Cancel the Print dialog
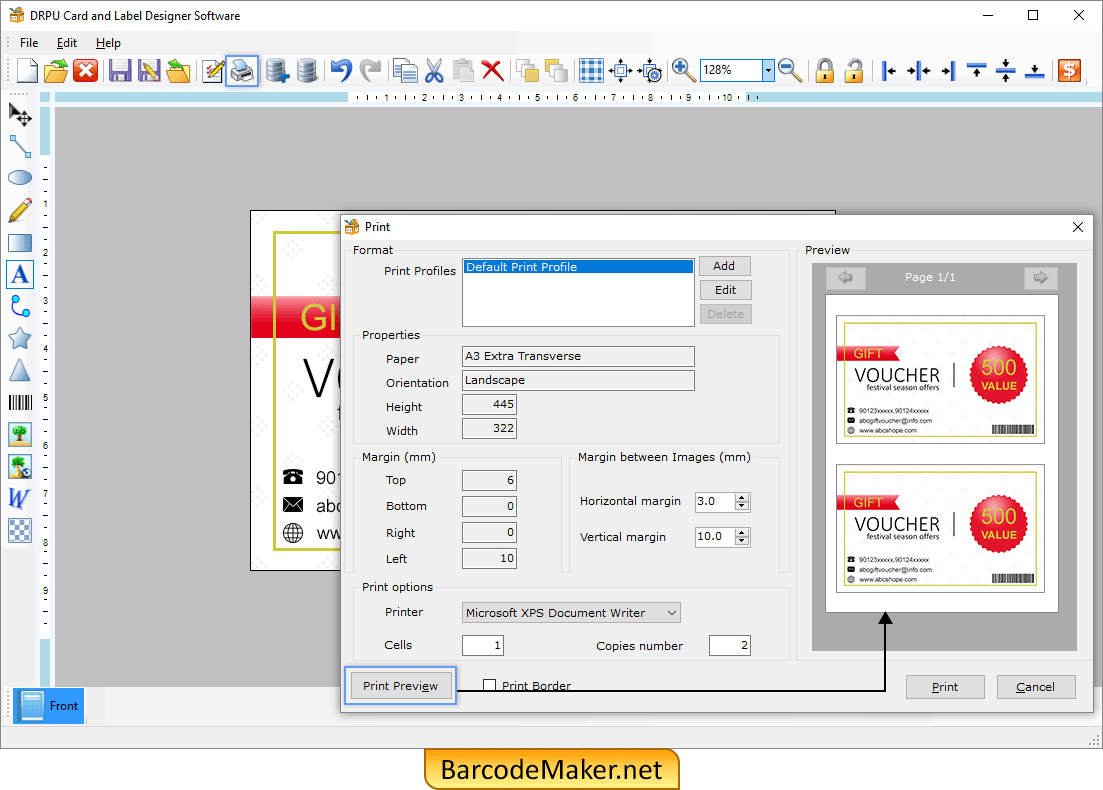1103x790 pixels. (1035, 687)
